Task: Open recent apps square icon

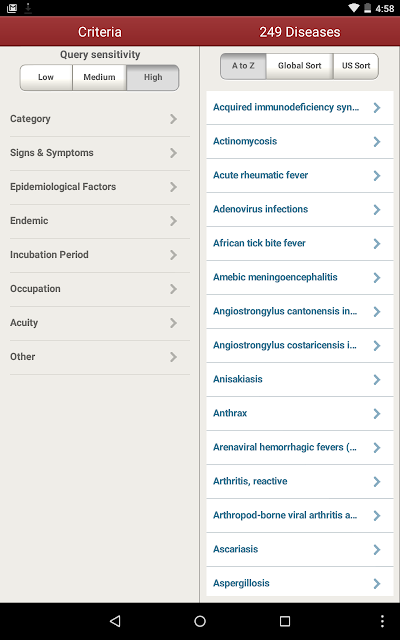Action: click(285, 621)
